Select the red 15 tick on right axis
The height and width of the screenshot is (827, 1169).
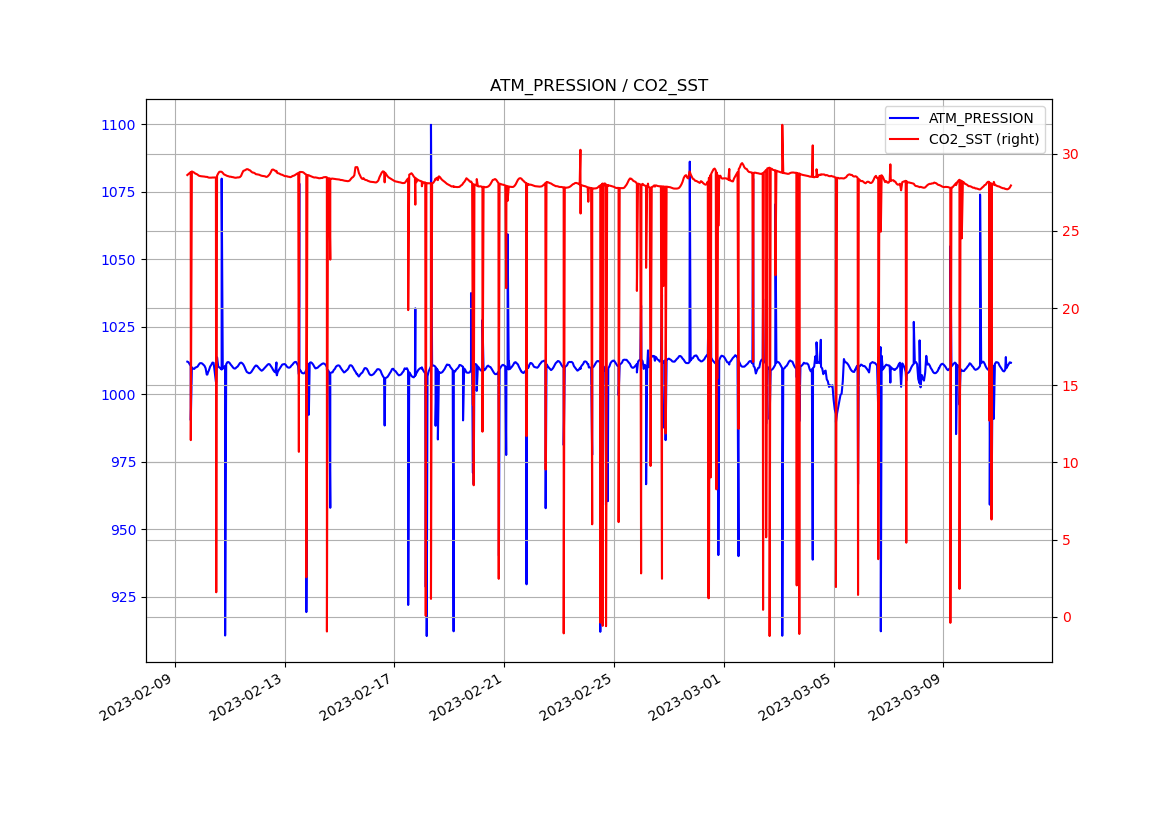(x=1071, y=386)
